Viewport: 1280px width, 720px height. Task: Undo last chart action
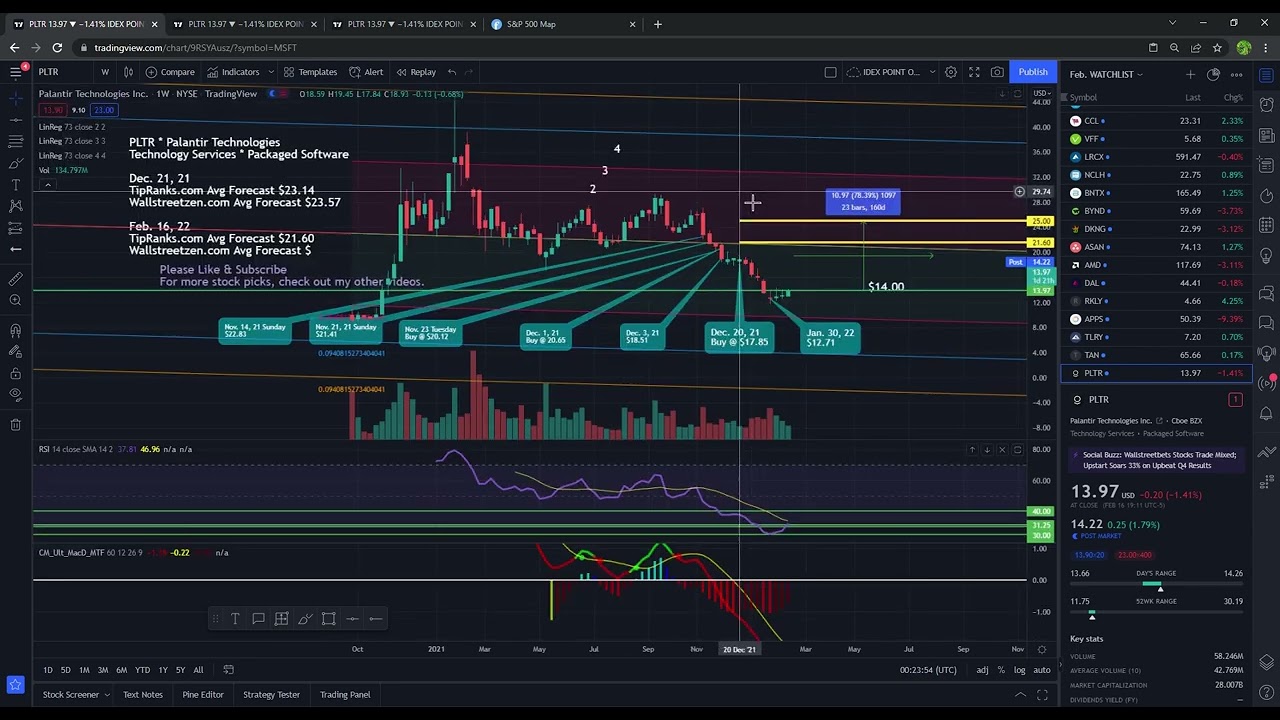coord(452,72)
